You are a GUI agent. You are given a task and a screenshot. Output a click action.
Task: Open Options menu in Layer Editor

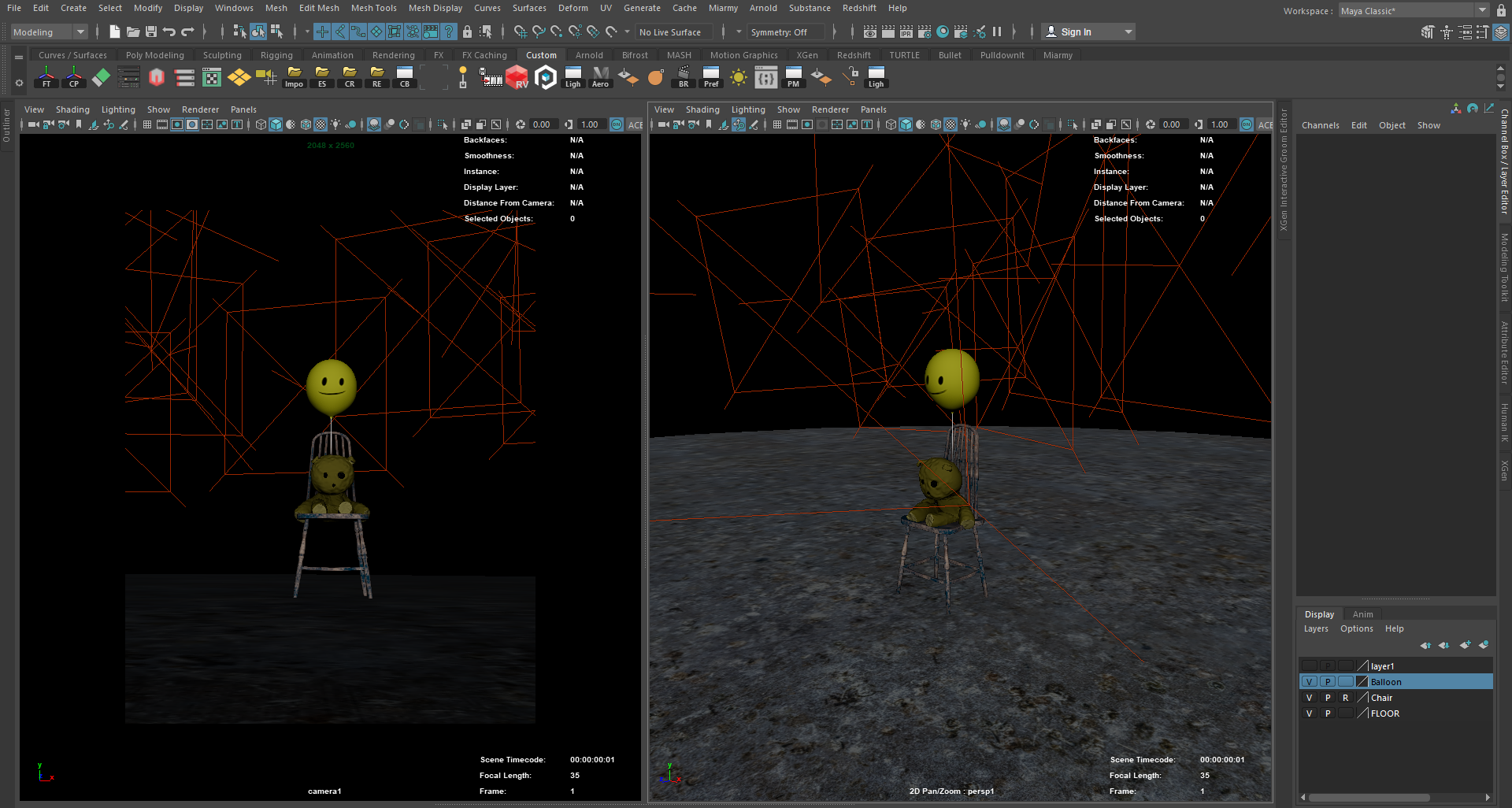coord(1356,628)
